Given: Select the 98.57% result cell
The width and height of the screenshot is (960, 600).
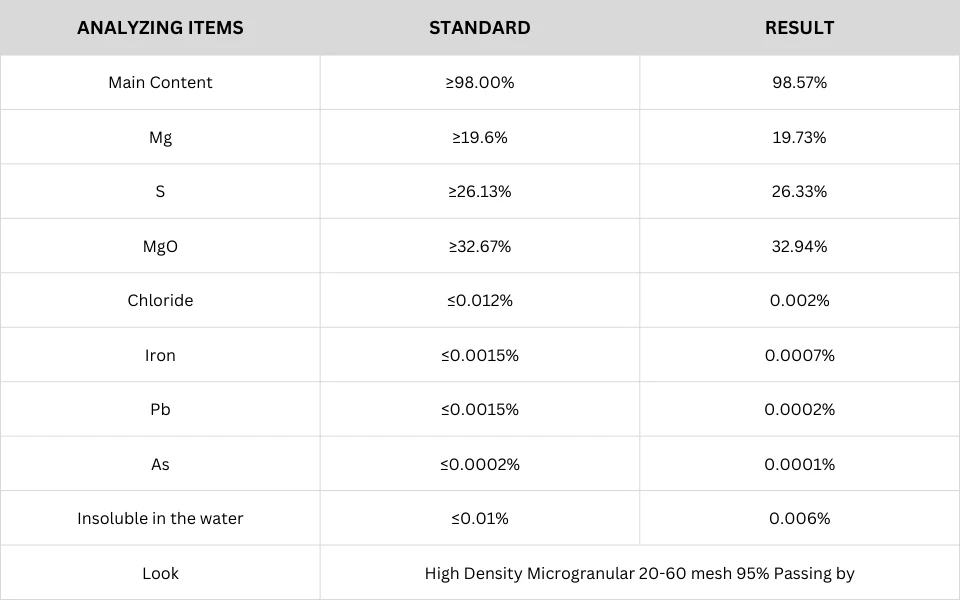Looking at the screenshot, I should pos(799,83).
